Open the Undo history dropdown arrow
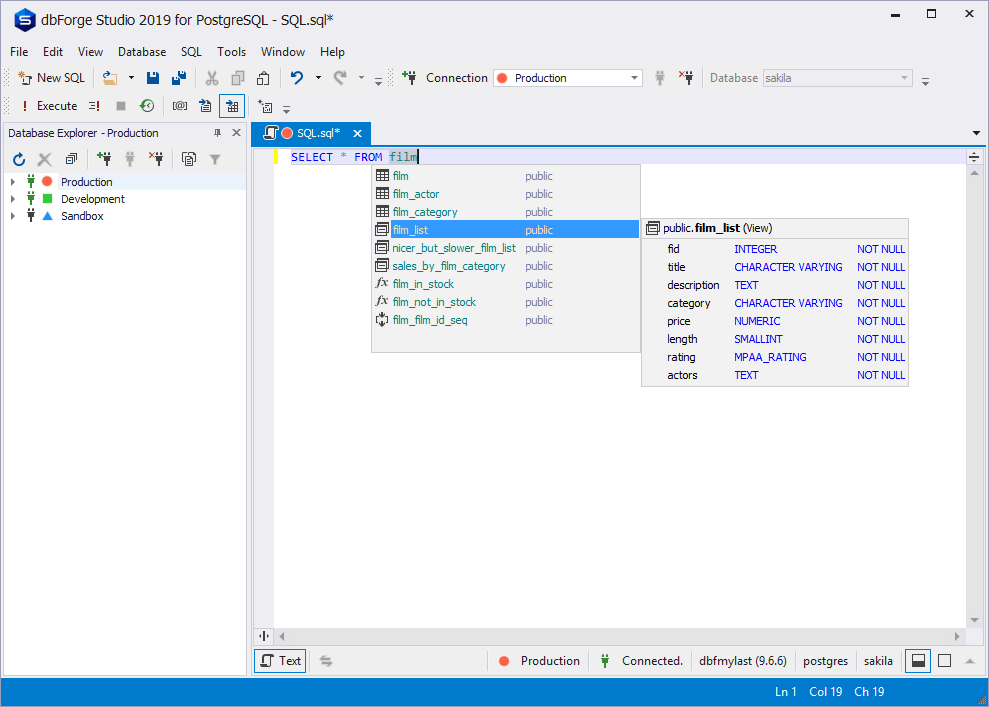The image size is (989, 707). pos(319,78)
